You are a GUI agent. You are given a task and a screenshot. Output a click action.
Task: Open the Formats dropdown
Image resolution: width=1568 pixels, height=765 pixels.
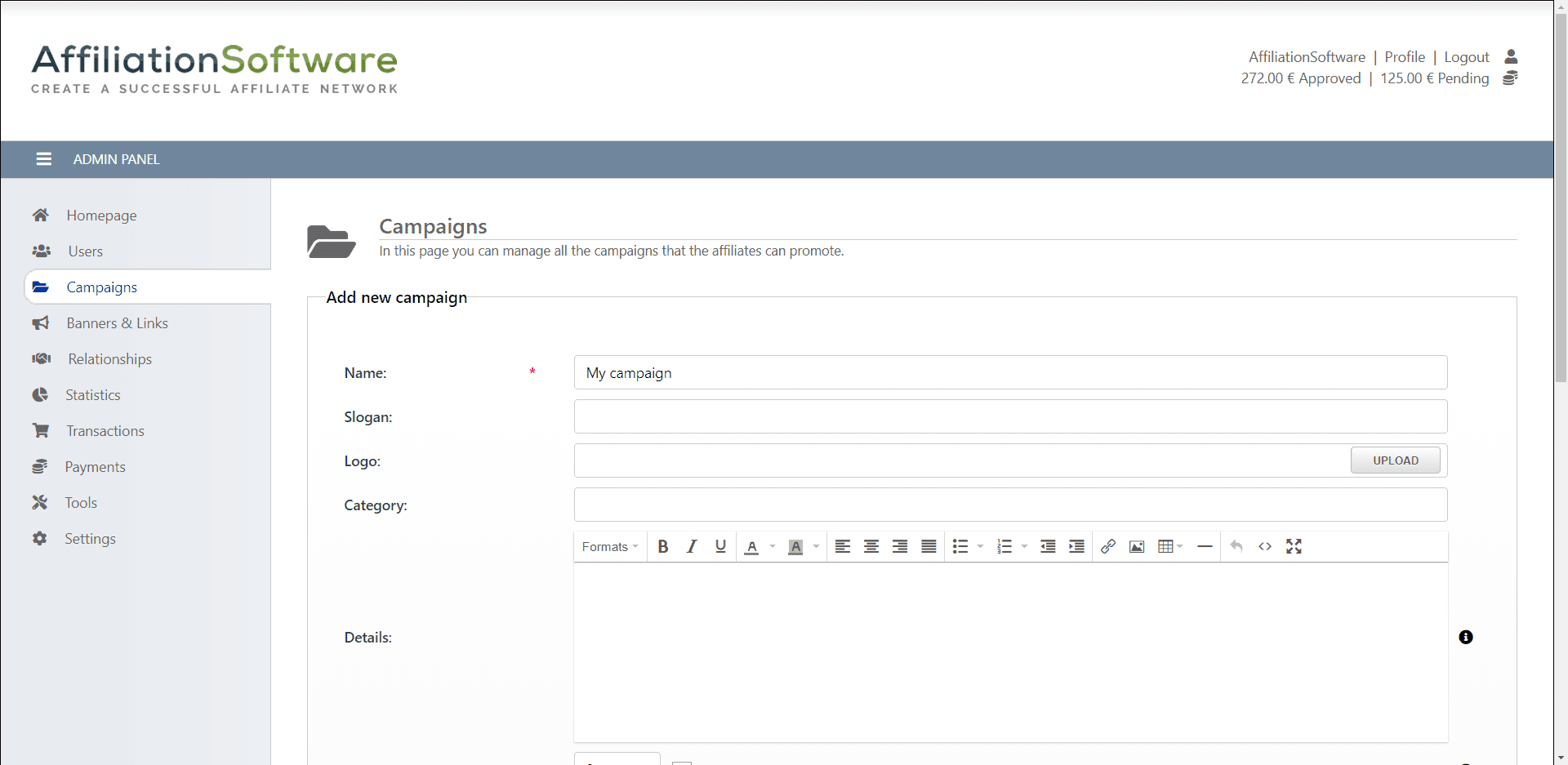pyautogui.click(x=609, y=546)
